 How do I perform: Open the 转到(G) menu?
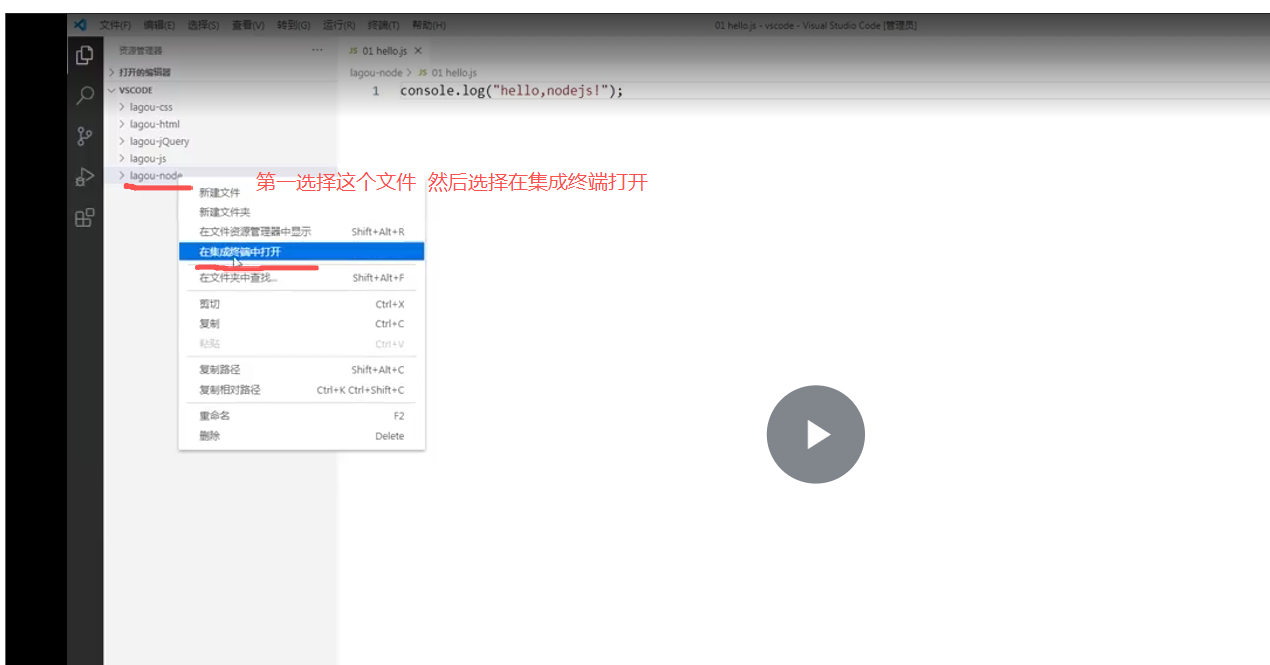click(x=293, y=25)
